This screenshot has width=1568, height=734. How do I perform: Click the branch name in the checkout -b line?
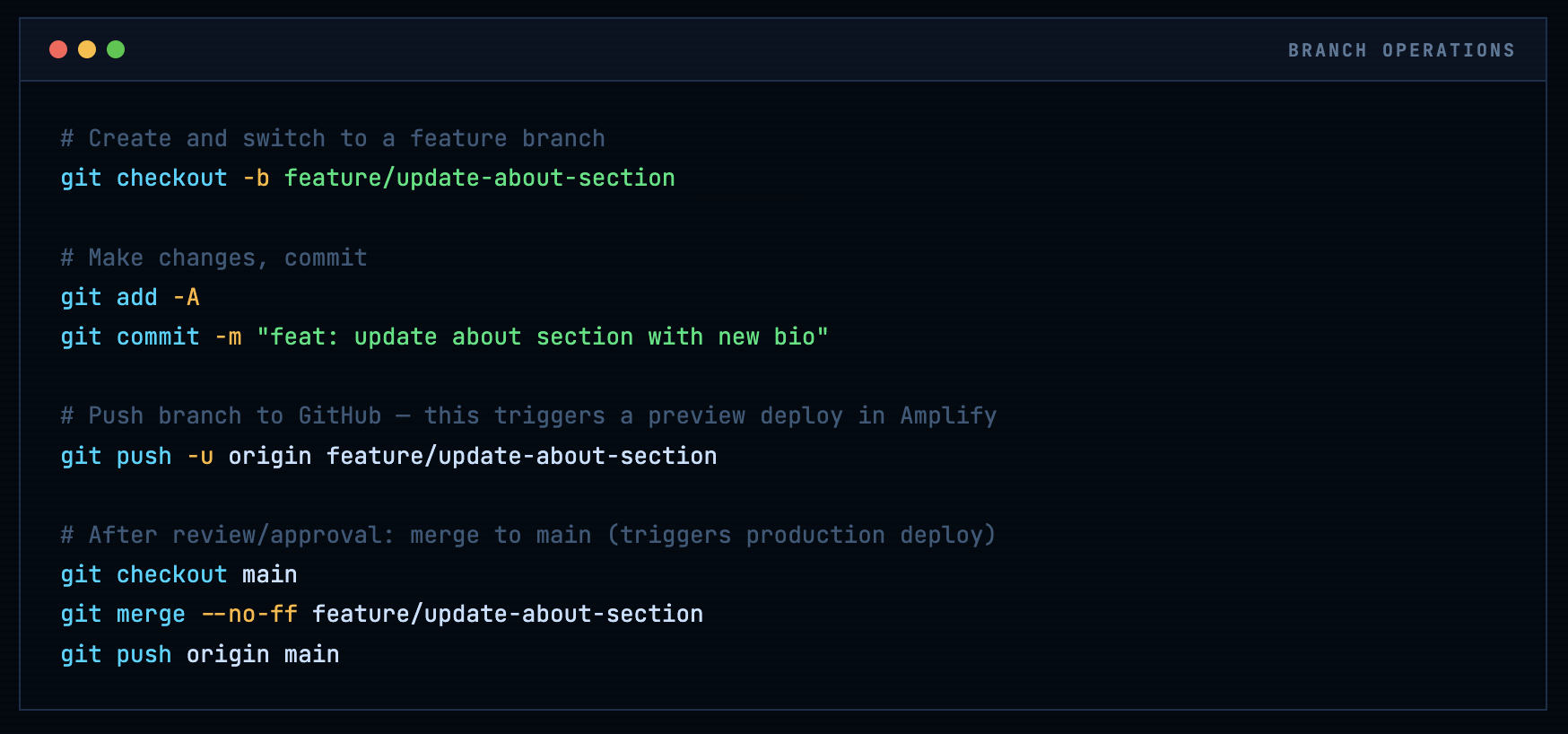tap(479, 178)
